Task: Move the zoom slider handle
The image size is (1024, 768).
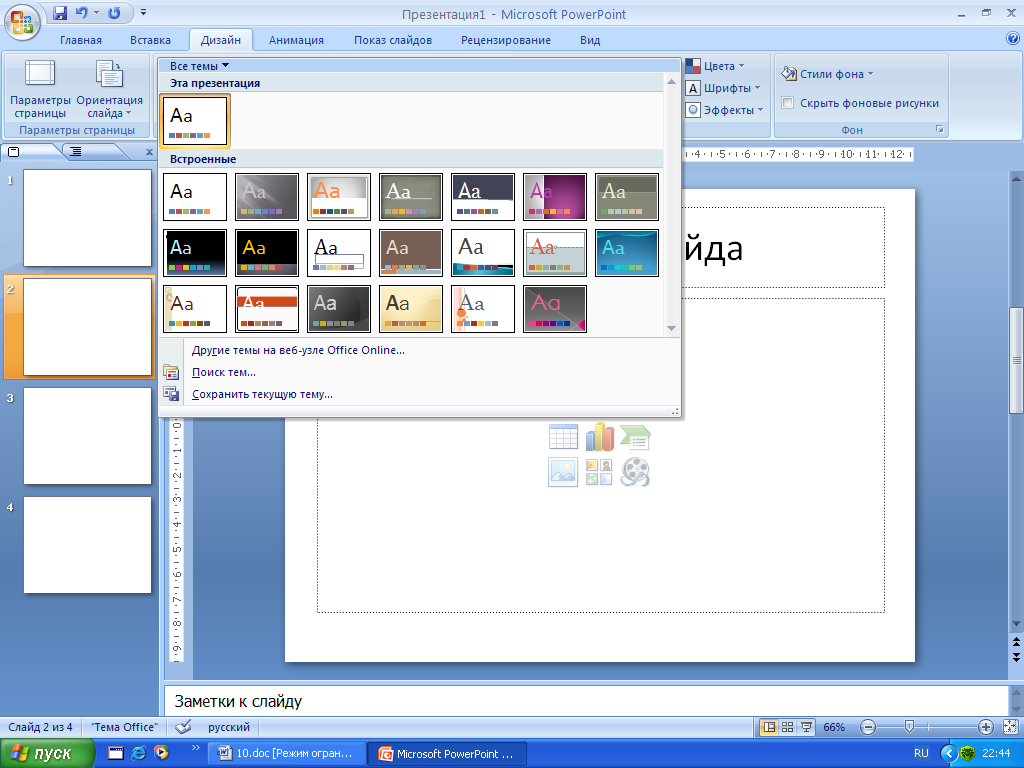Action: 908,727
